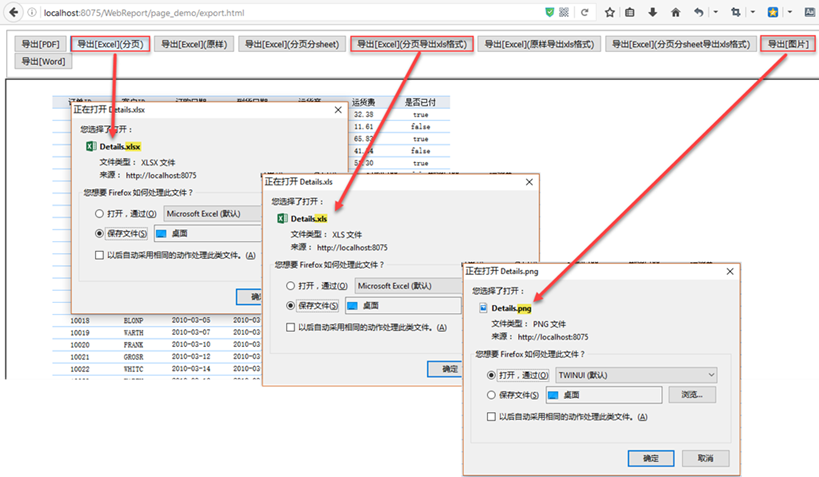The height and width of the screenshot is (477, 819).
Task: Close the Details.xlsx download dialog
Action: click(x=338, y=110)
